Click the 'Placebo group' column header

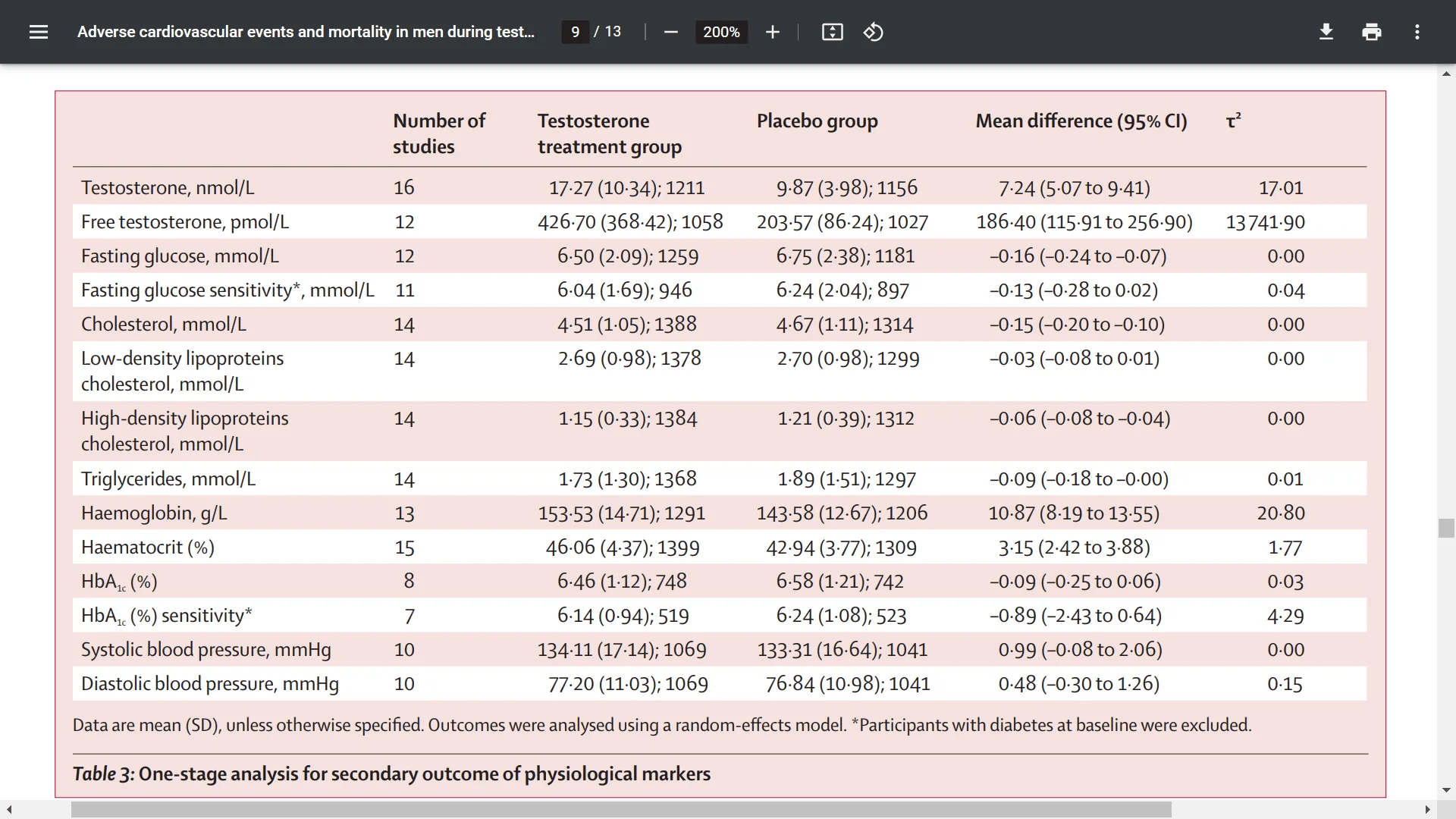click(817, 121)
